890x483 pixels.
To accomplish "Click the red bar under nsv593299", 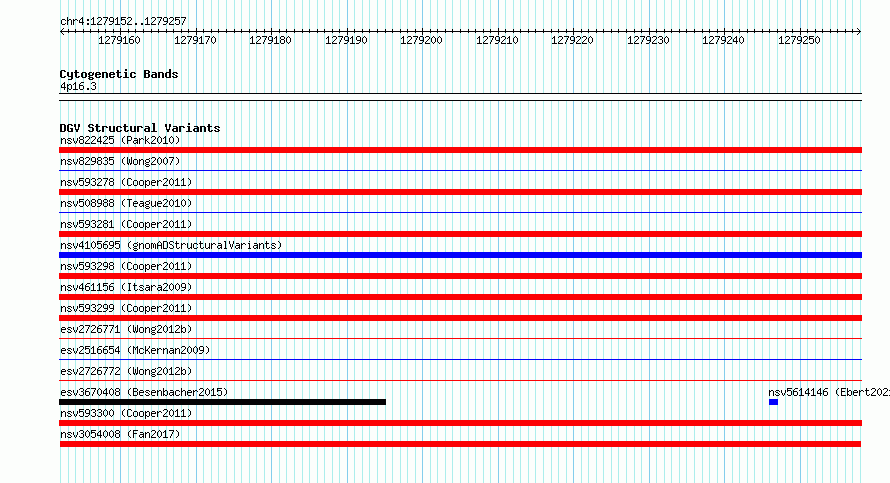I will tap(460, 318).
